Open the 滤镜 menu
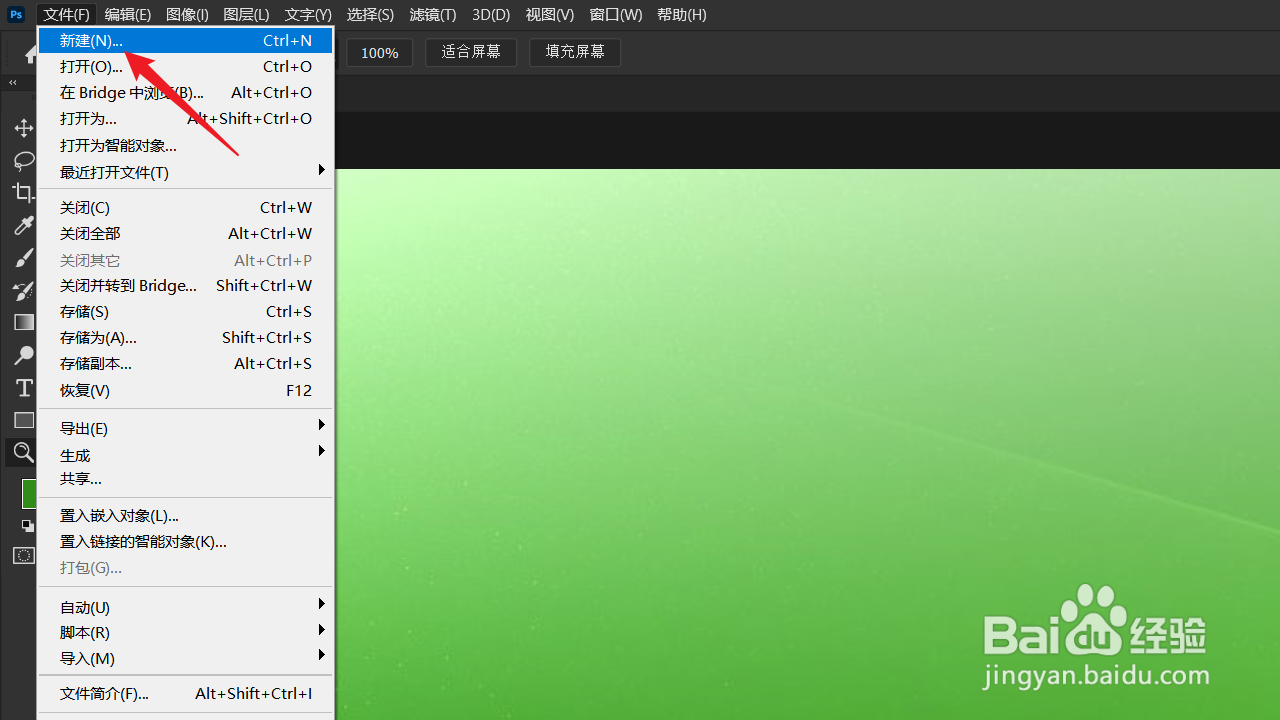1280x720 pixels. click(x=432, y=14)
